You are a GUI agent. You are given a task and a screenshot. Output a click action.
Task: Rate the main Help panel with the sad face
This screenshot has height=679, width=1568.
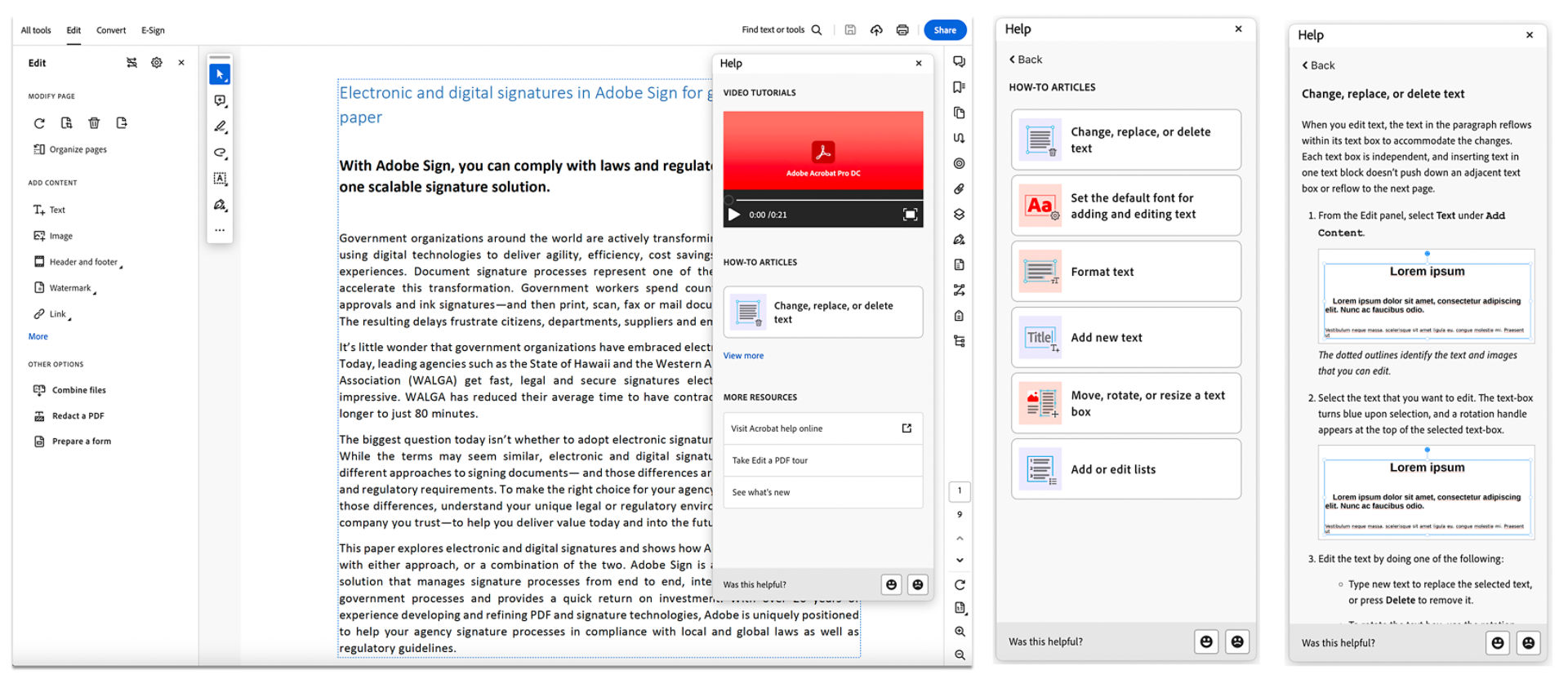[918, 584]
